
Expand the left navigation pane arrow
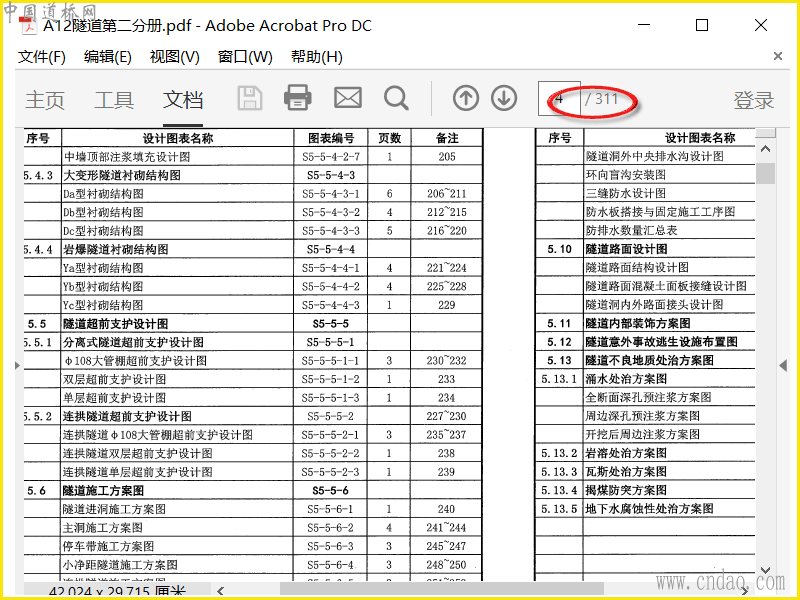pos(17,365)
